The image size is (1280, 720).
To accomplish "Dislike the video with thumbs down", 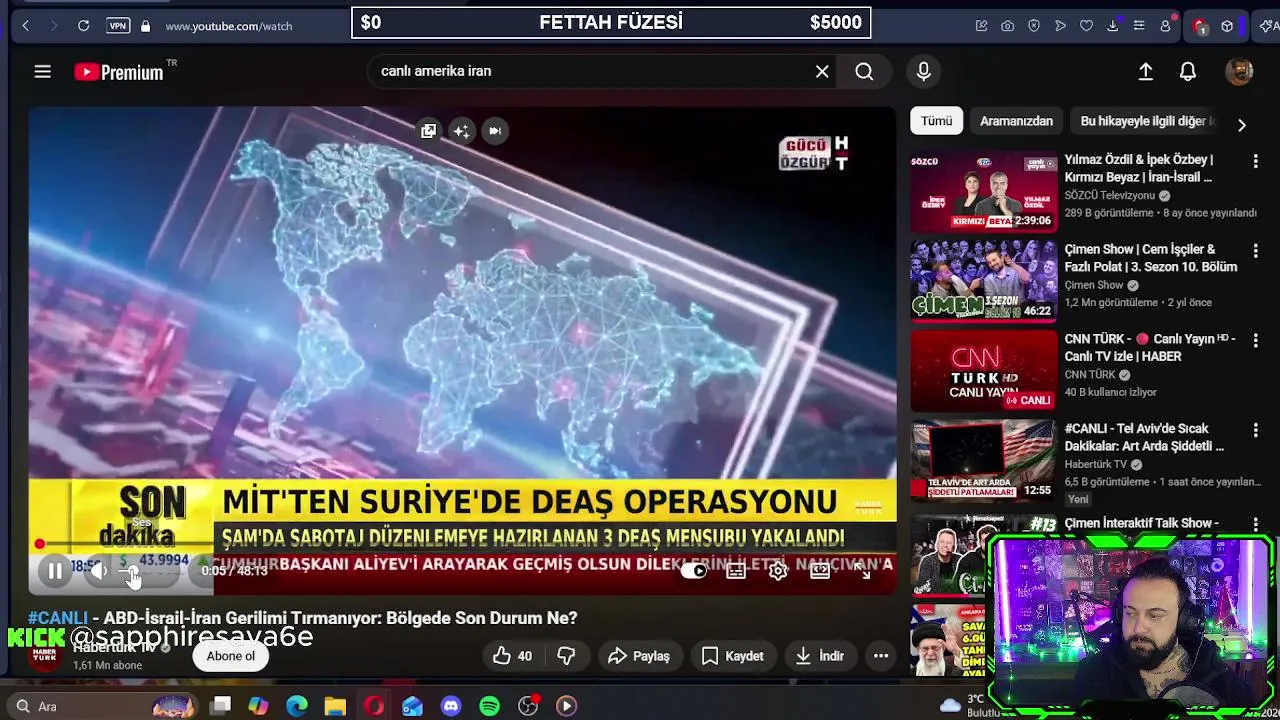I will pyautogui.click(x=566, y=656).
